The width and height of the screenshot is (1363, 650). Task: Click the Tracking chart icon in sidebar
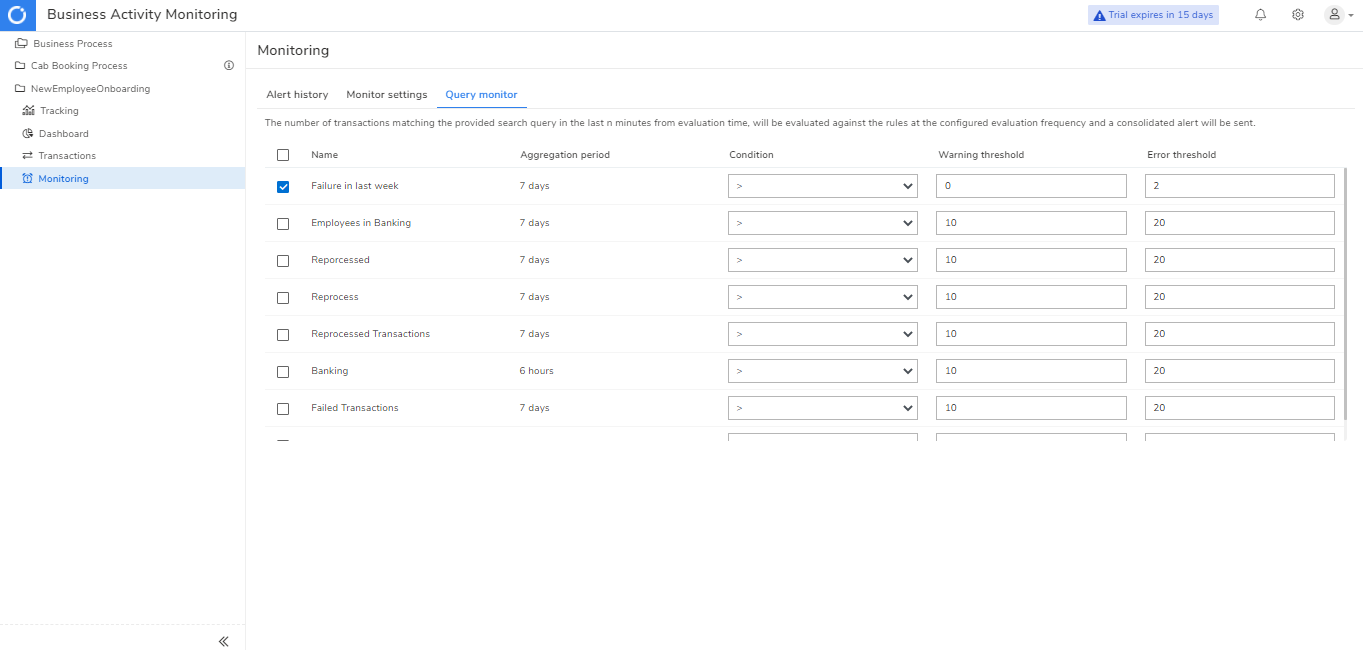29,111
